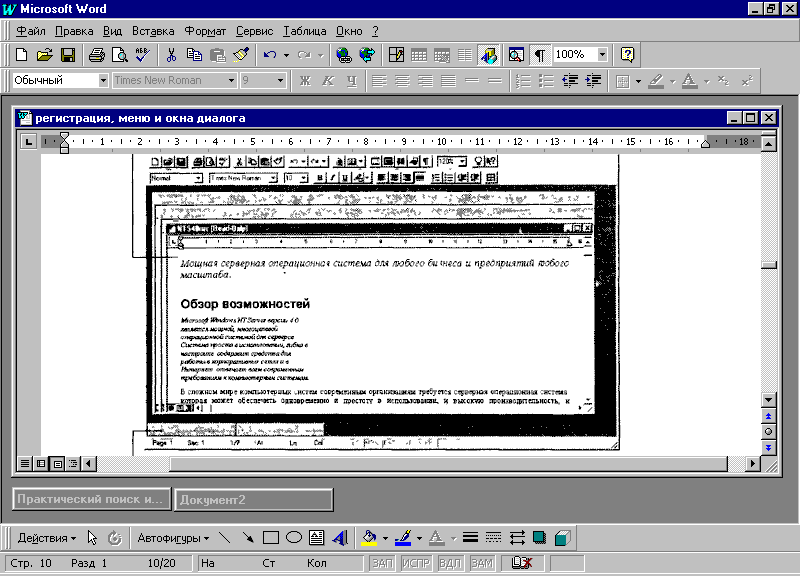Apply the highlighter pen color

pyautogui.click(x=656, y=81)
